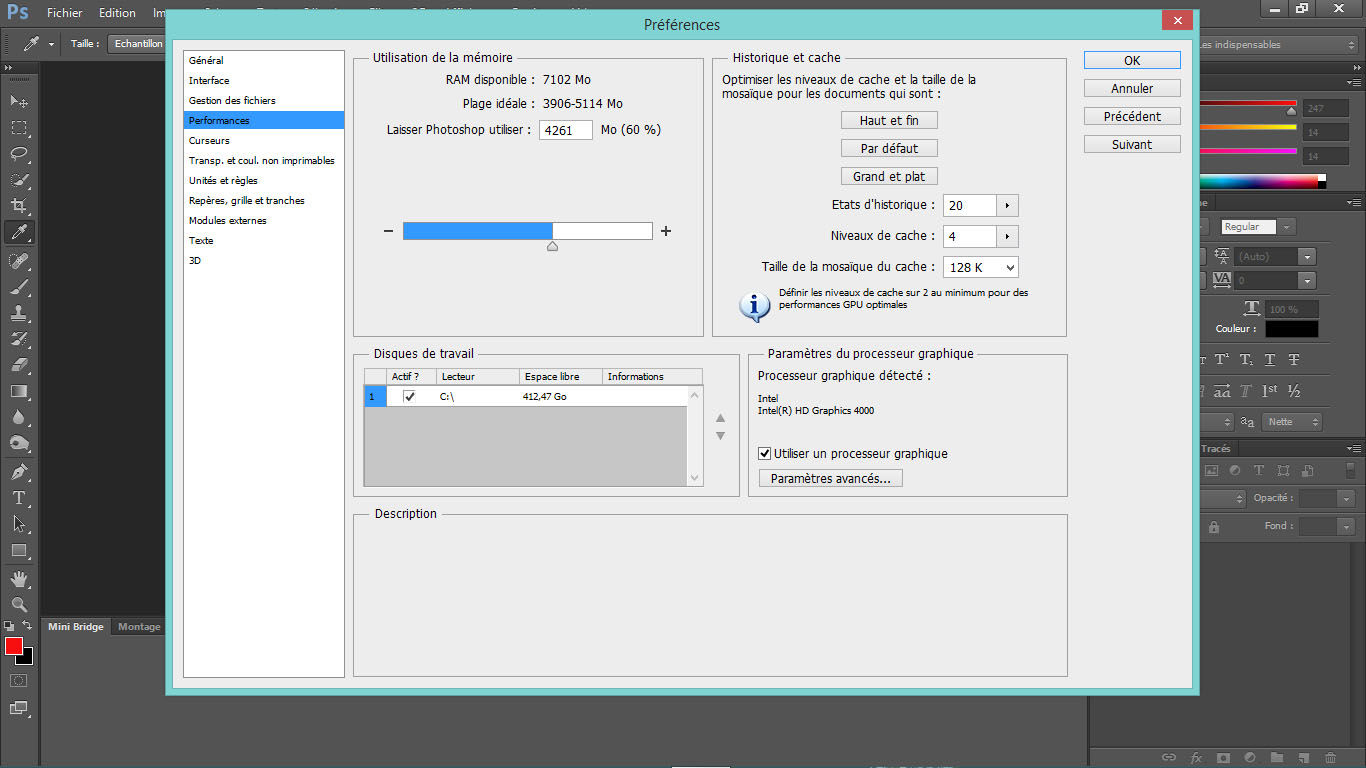This screenshot has width=1366, height=768.
Task: Open the Fichier menu
Action: click(x=65, y=13)
